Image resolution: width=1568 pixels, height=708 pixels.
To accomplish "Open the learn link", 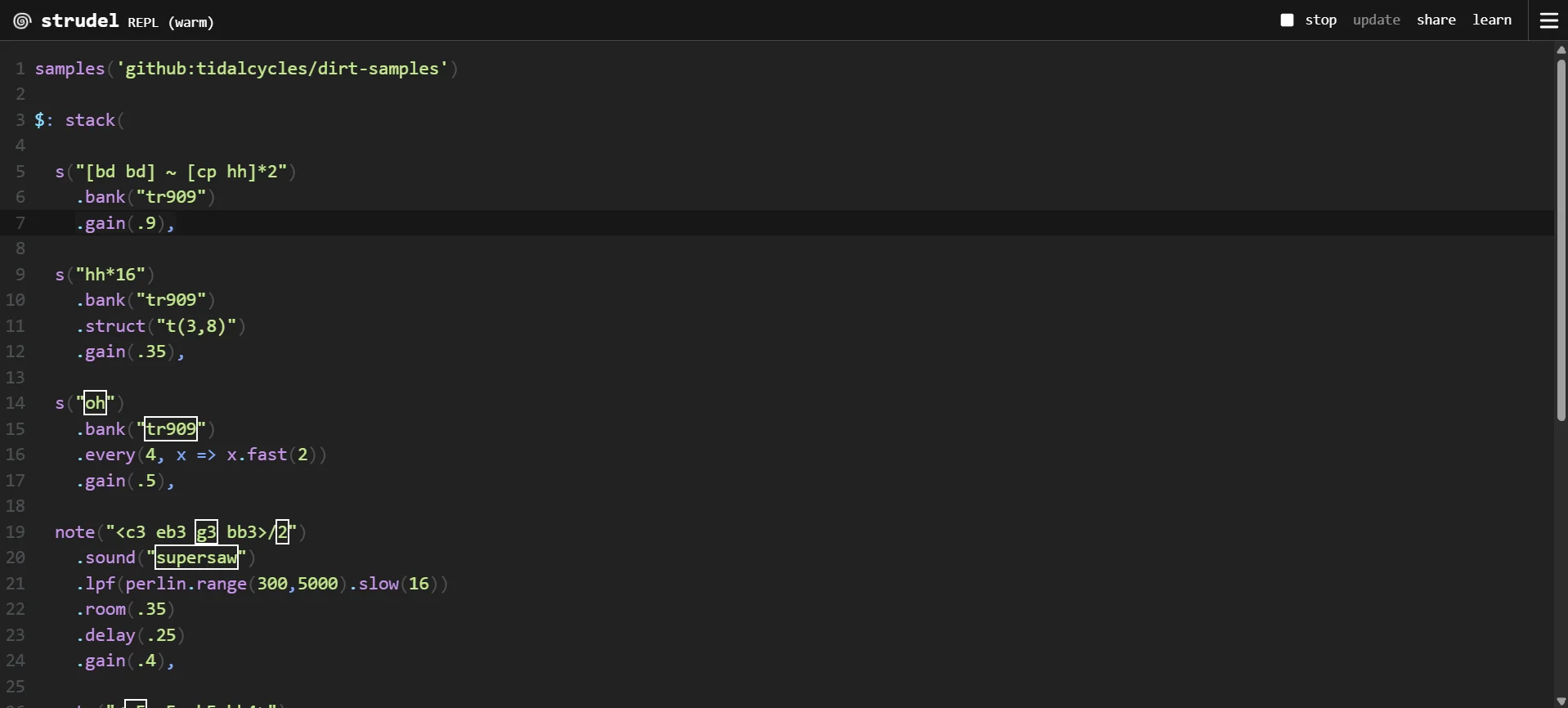I will coord(1492,20).
